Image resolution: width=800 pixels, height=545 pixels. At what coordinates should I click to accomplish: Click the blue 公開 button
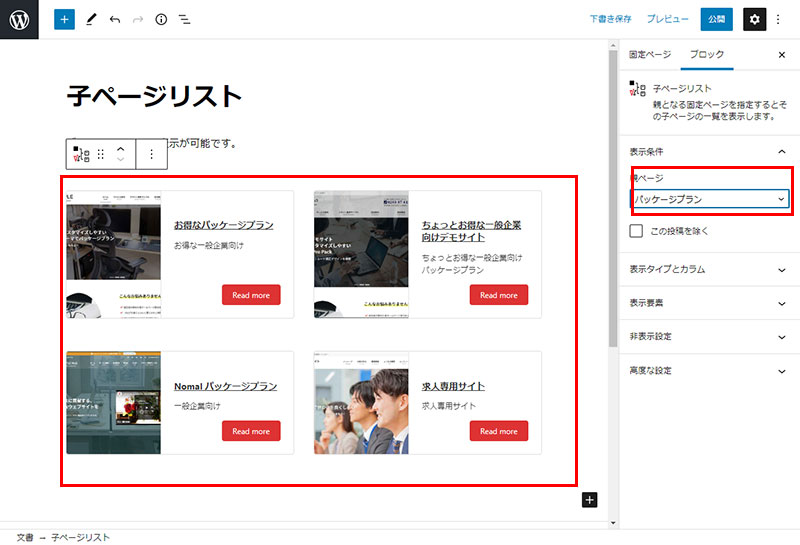tap(717, 19)
